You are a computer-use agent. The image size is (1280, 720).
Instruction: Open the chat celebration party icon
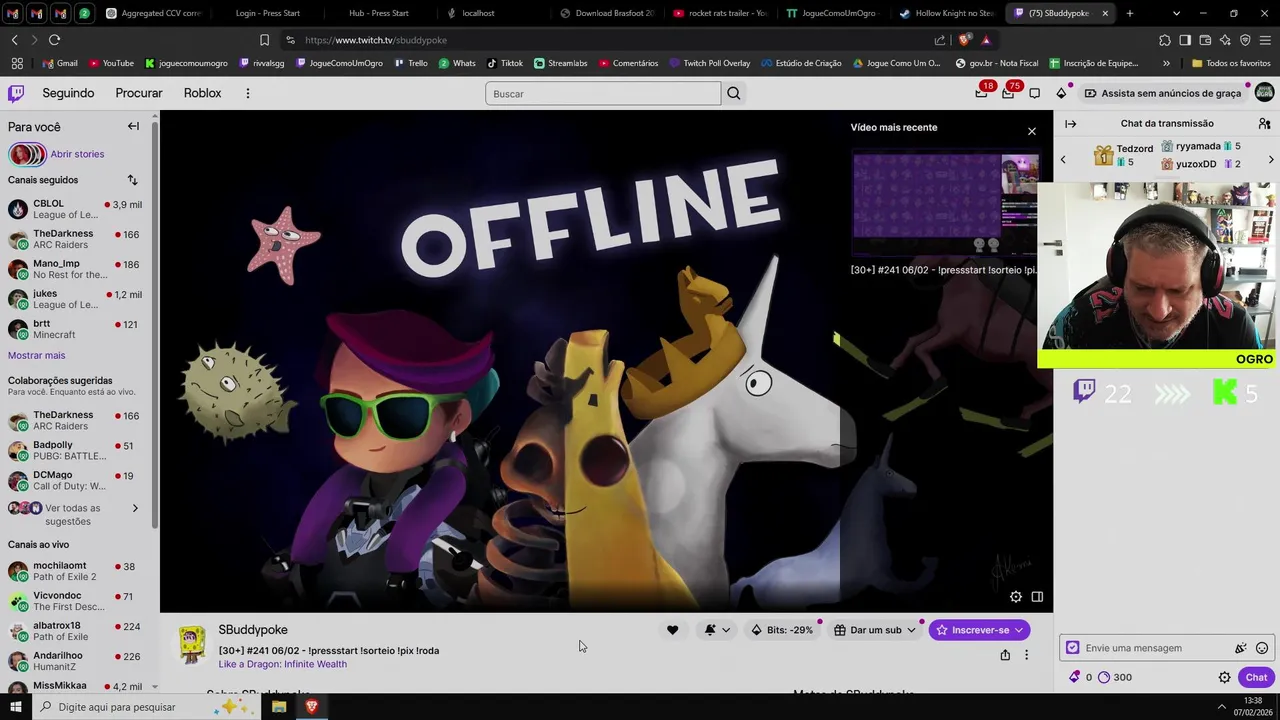1241,648
